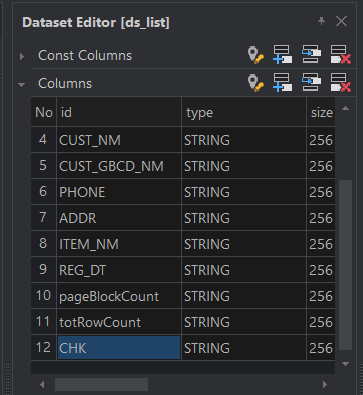
Task: Select row number 10
Action: point(44,296)
